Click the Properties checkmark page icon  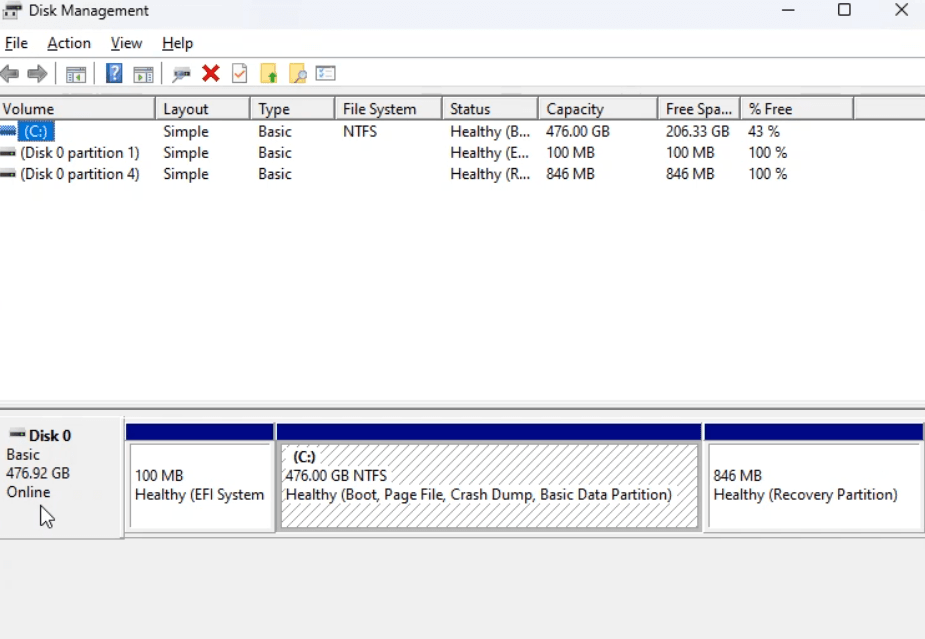pos(239,74)
